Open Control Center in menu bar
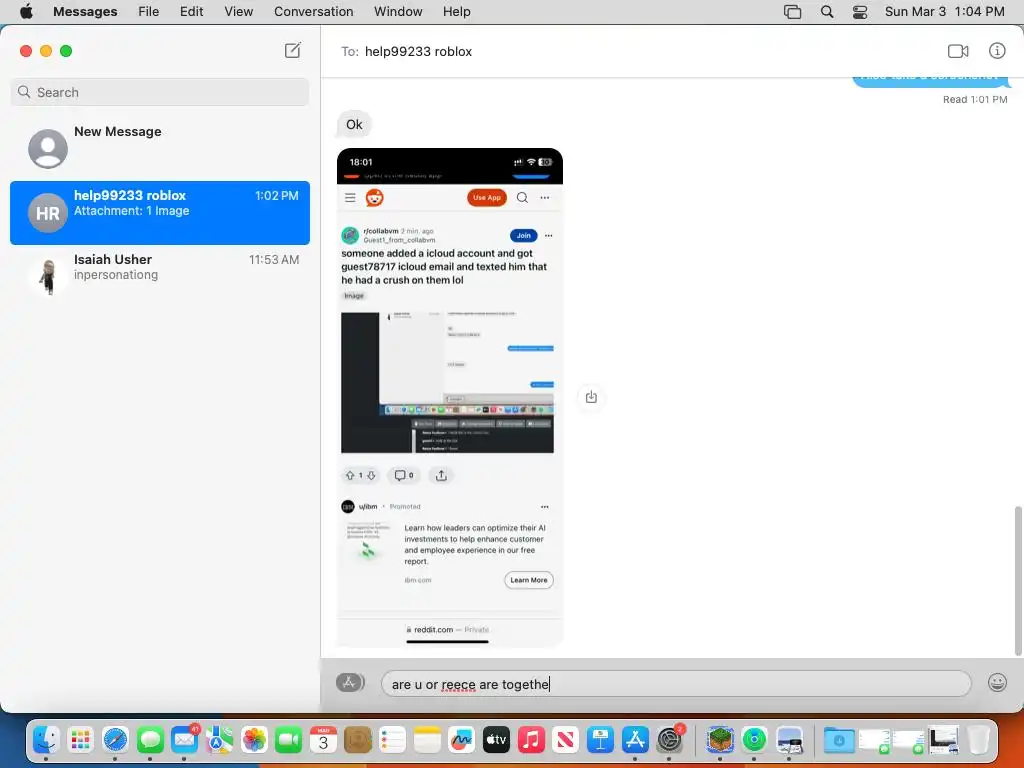 (860, 12)
